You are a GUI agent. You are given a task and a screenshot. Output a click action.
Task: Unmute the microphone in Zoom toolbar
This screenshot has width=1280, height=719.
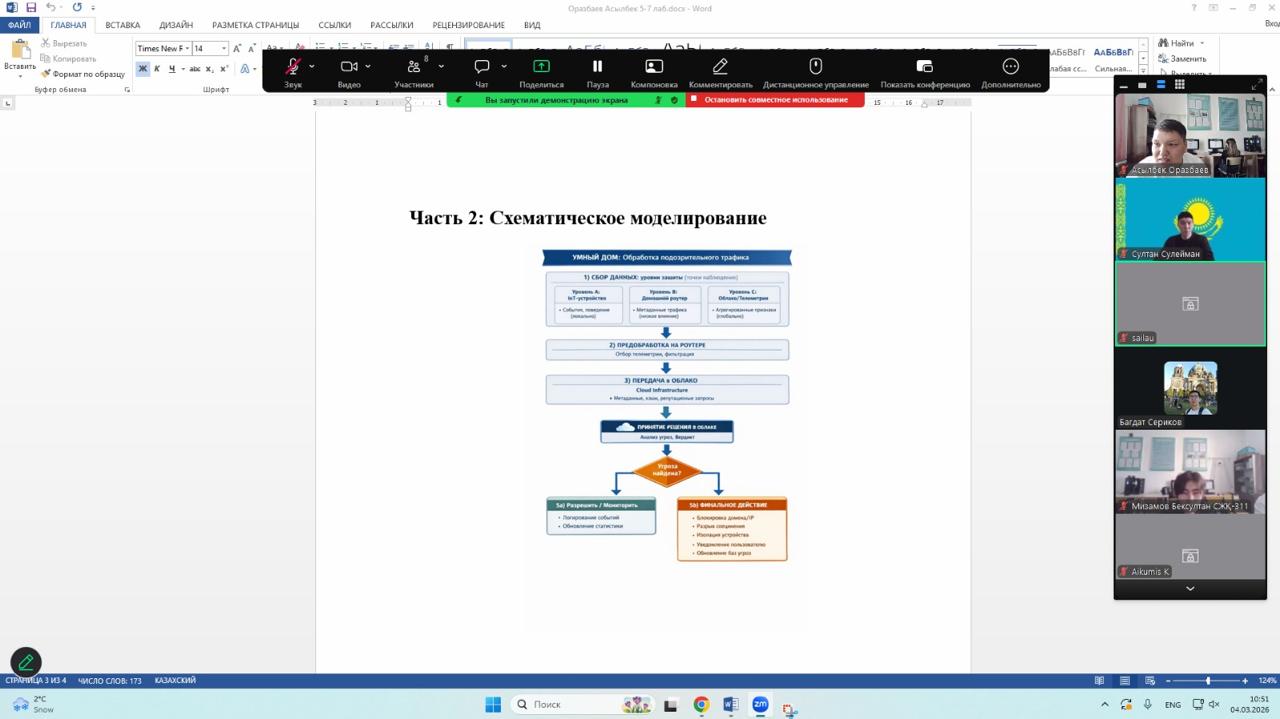point(293,67)
